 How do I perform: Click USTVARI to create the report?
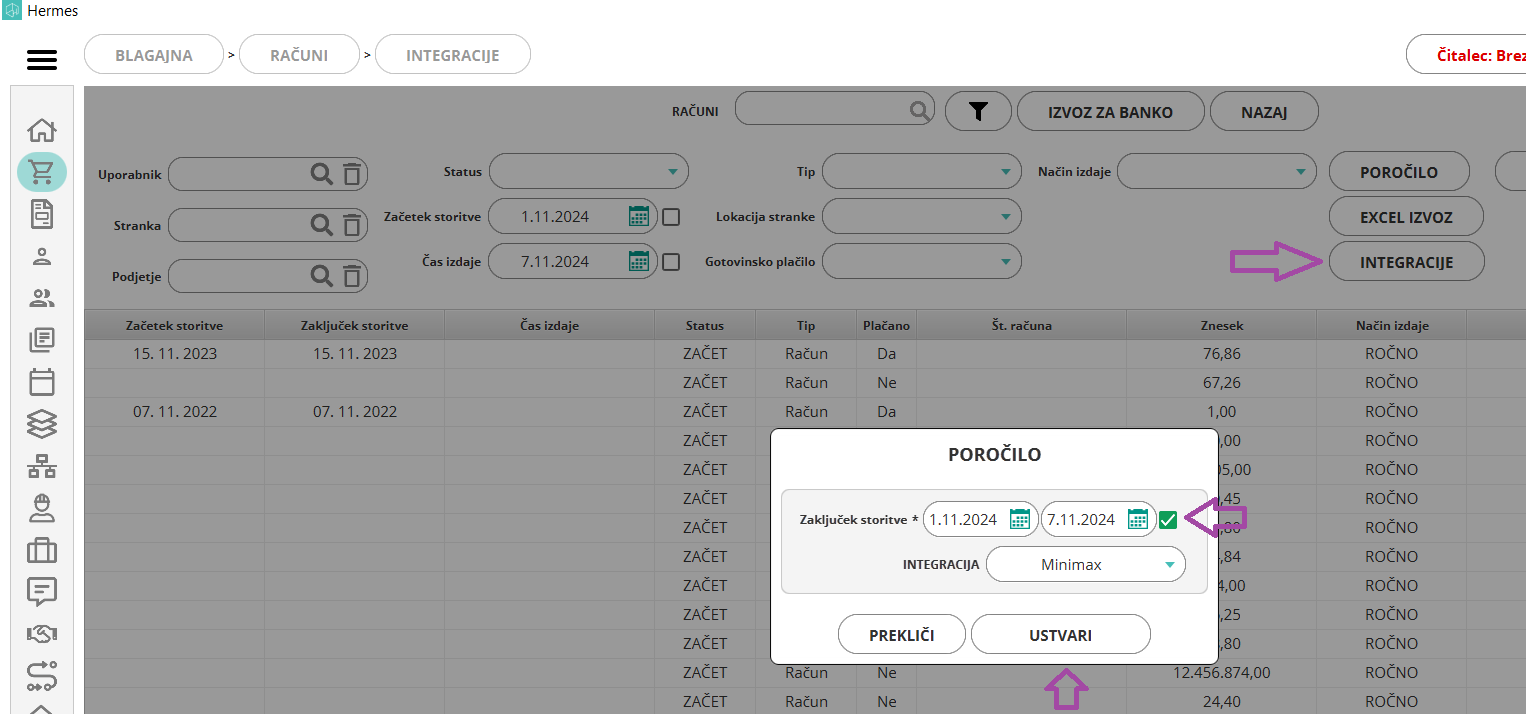click(x=1061, y=635)
